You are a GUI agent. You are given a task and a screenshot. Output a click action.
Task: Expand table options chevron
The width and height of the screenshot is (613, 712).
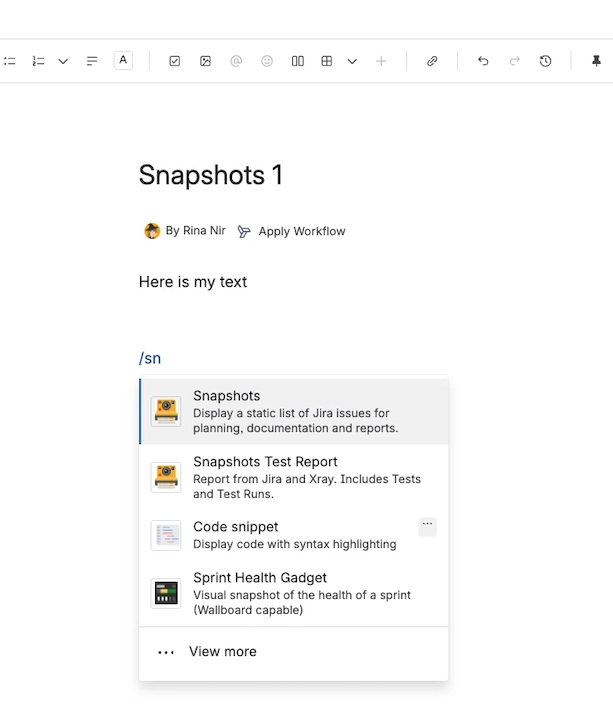pyautogui.click(x=352, y=61)
